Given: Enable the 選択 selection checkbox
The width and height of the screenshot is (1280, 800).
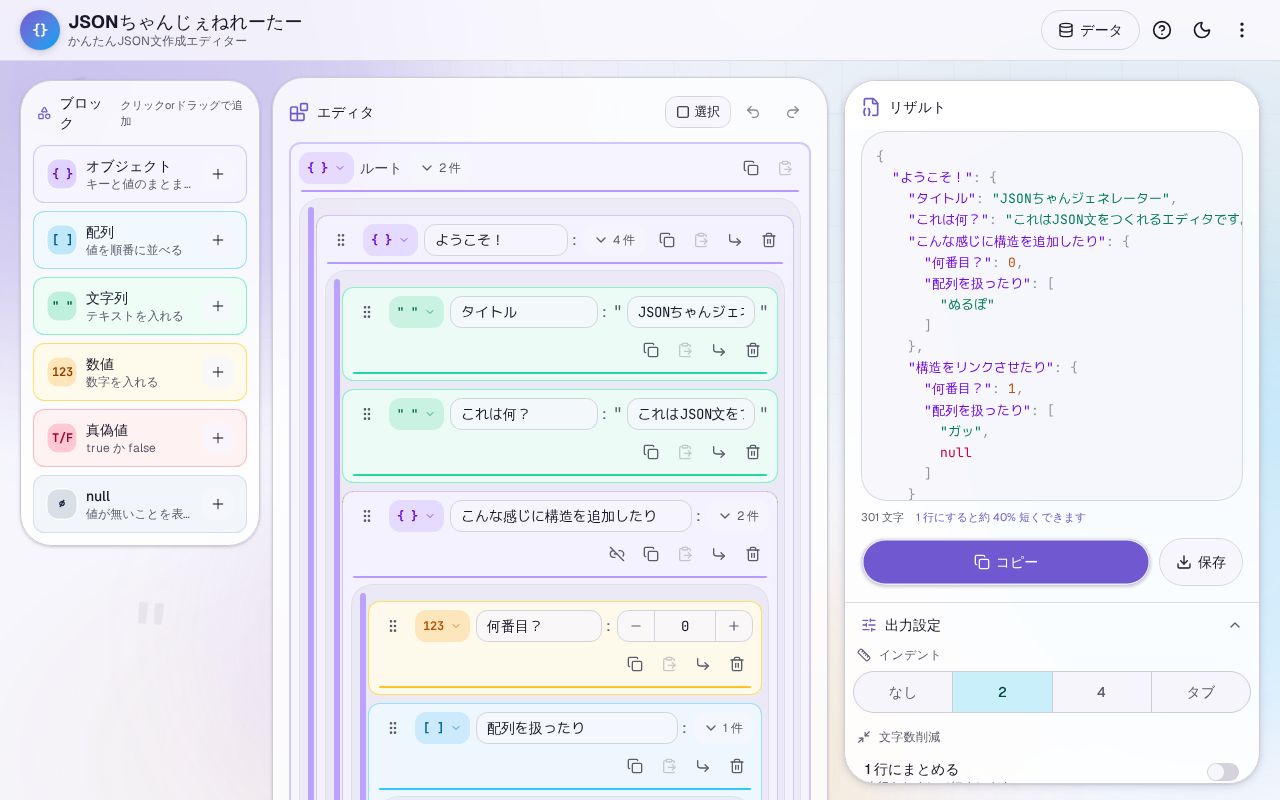Looking at the screenshot, I should 698,112.
